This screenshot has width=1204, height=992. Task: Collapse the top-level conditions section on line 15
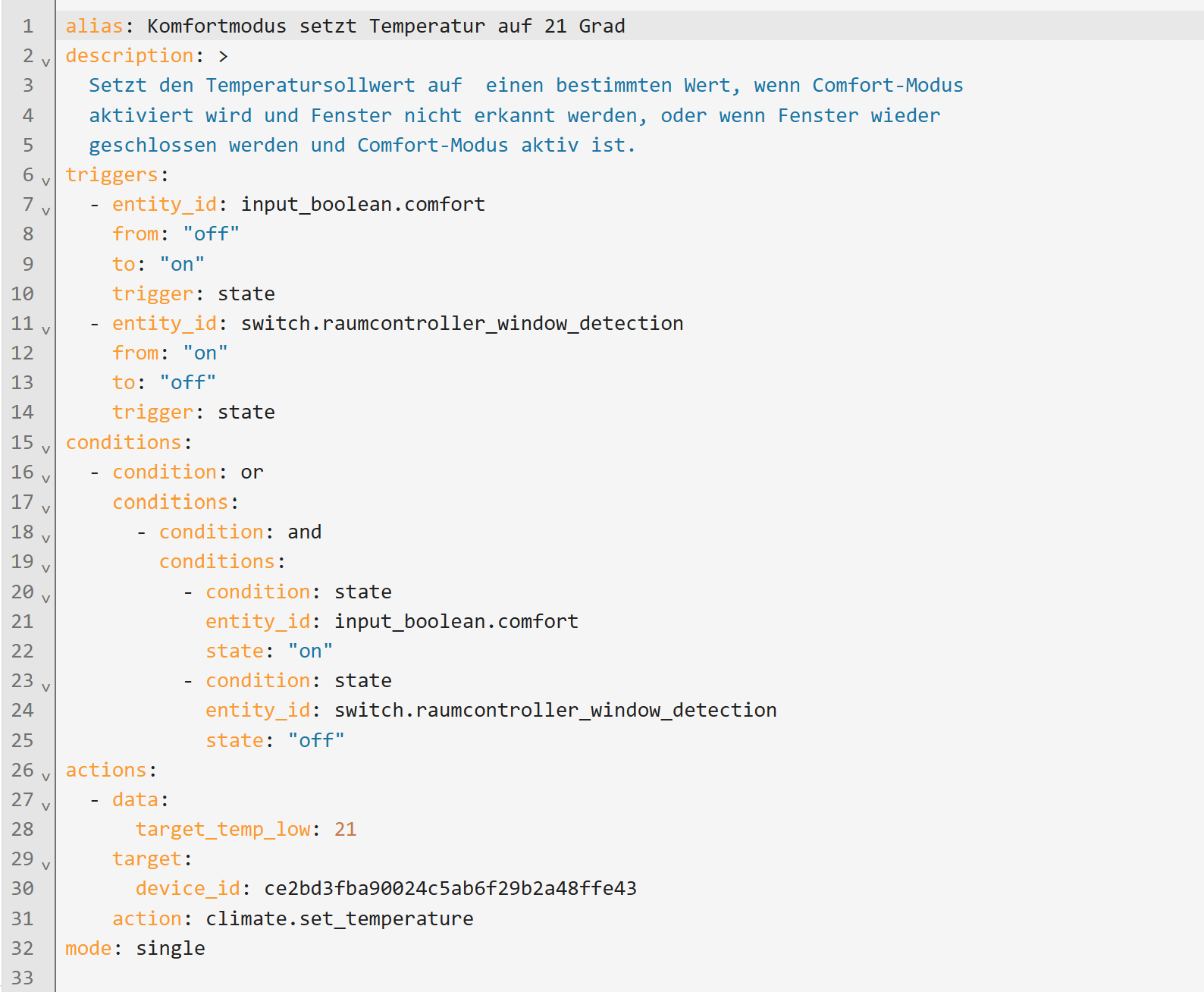click(x=45, y=449)
